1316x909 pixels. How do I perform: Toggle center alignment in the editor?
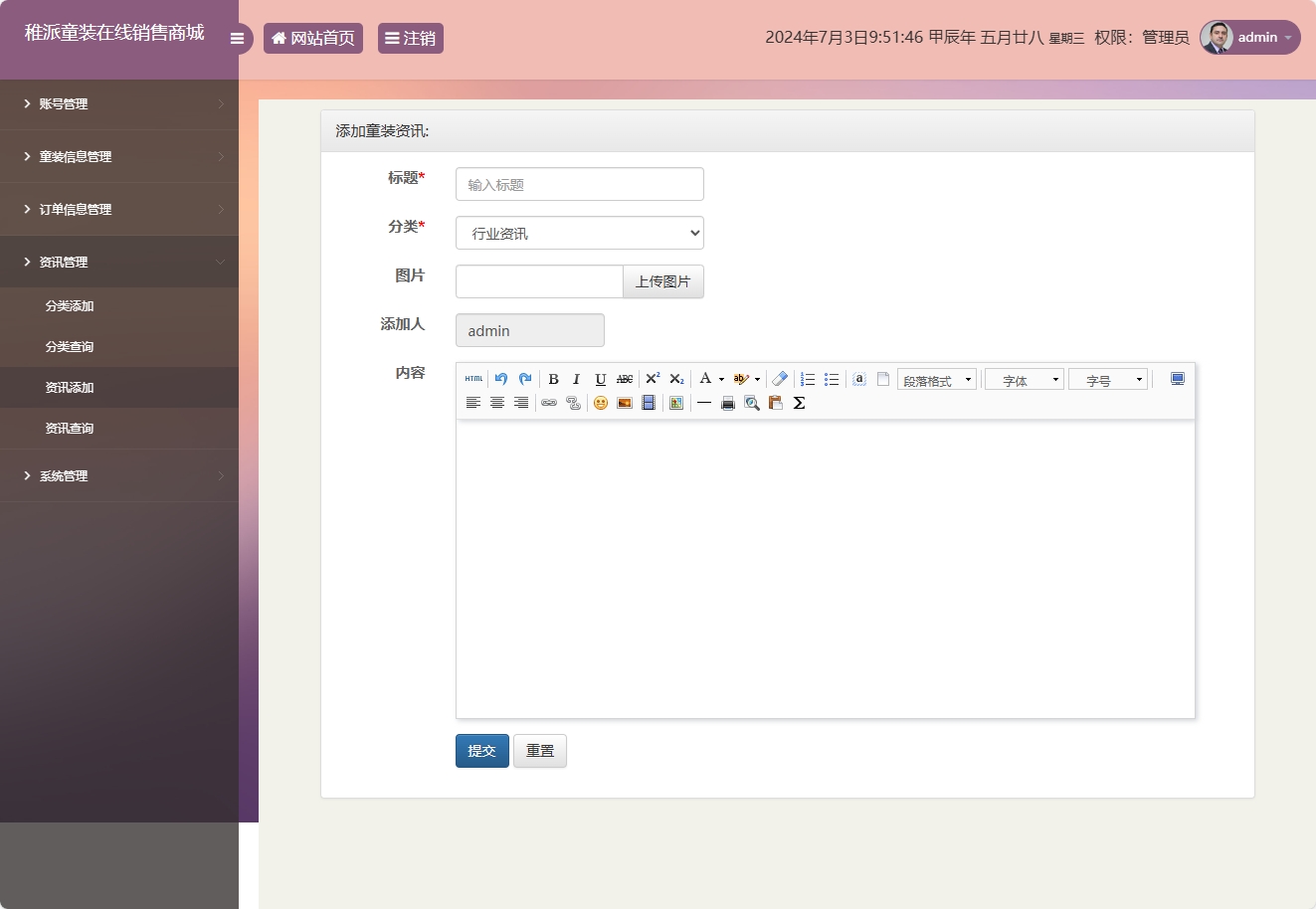pyautogui.click(x=496, y=403)
